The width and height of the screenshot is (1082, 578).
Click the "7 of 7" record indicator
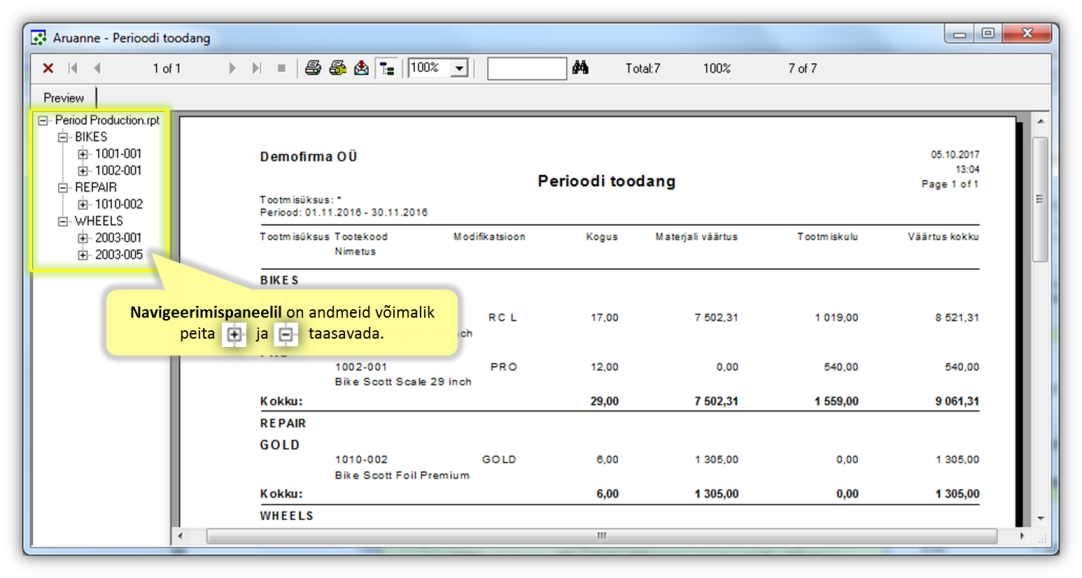point(803,68)
